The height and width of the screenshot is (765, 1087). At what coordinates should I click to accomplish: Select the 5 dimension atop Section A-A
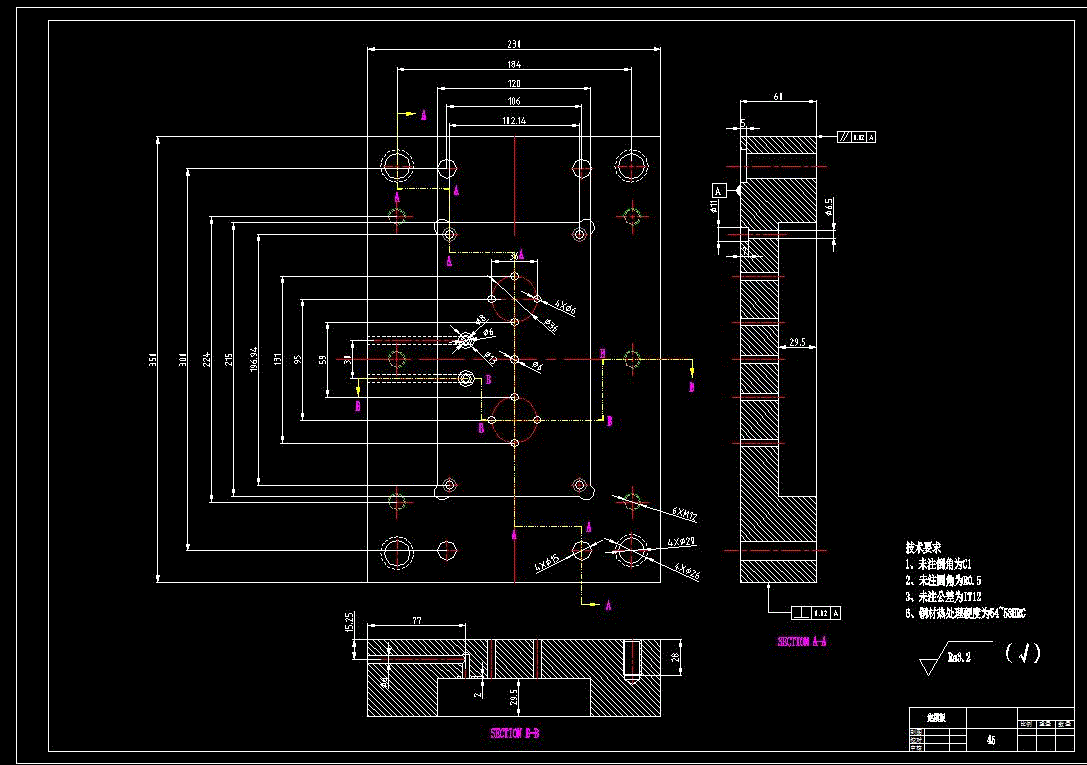[742, 123]
